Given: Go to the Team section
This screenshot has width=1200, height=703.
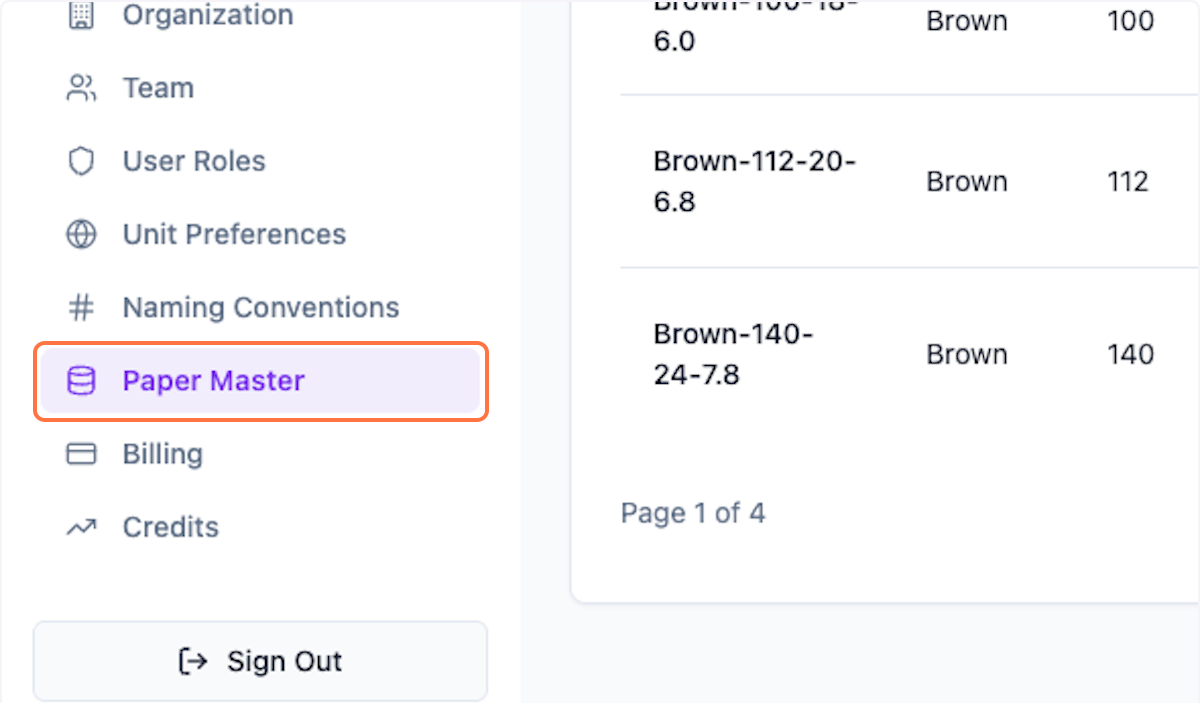Looking at the screenshot, I should (x=158, y=88).
